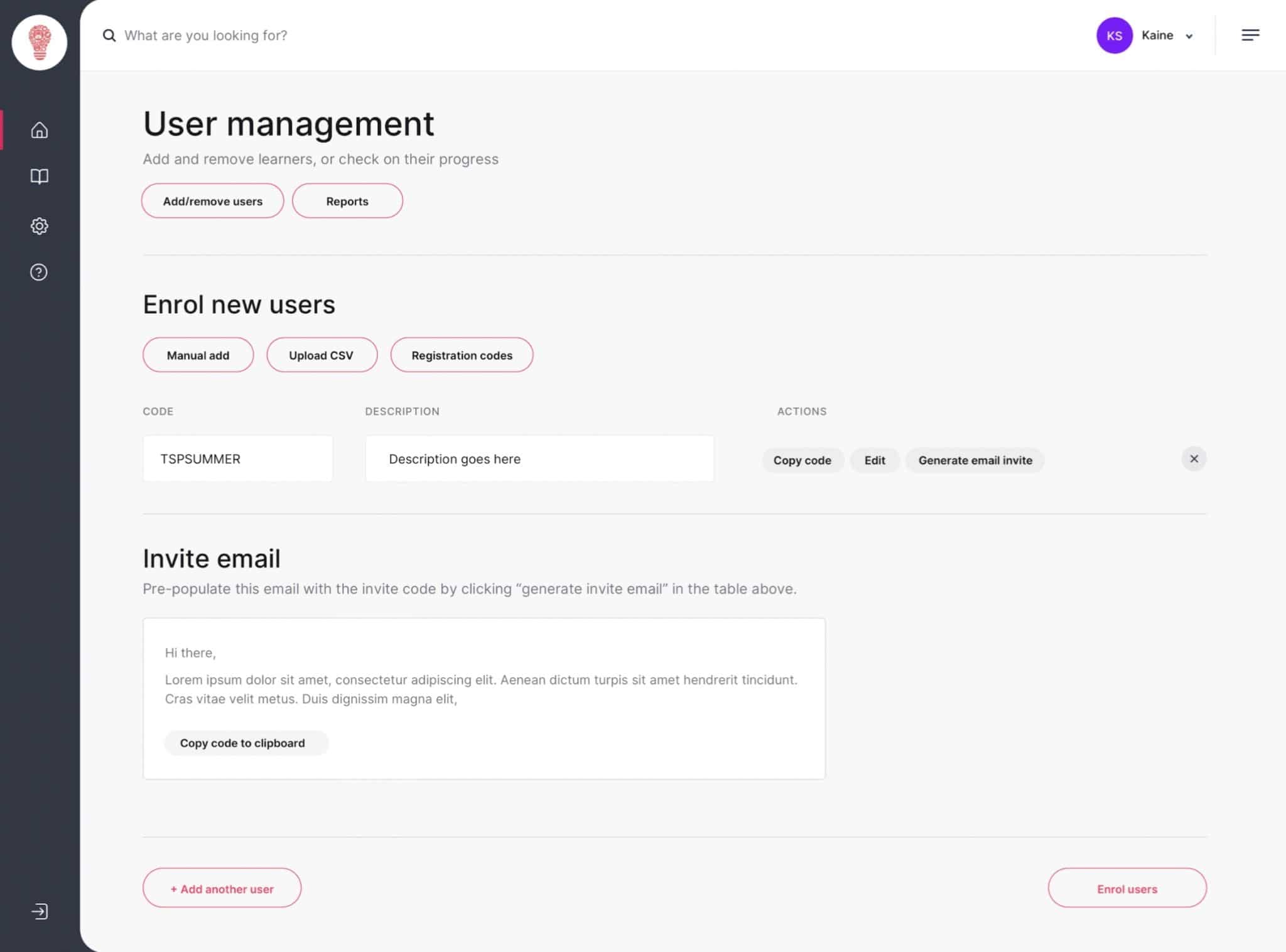Log out using the exit icon
Viewport: 1286px width, 952px height.
(x=39, y=912)
